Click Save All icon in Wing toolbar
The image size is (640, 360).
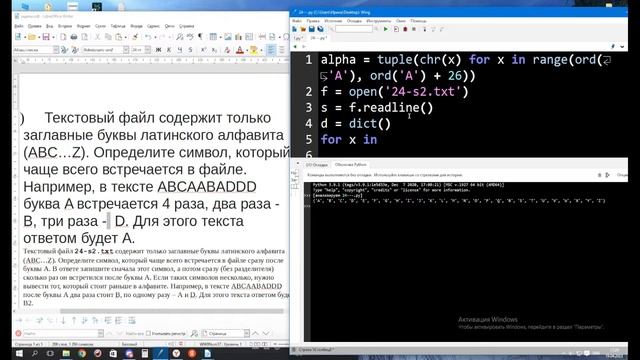coord(320,29)
